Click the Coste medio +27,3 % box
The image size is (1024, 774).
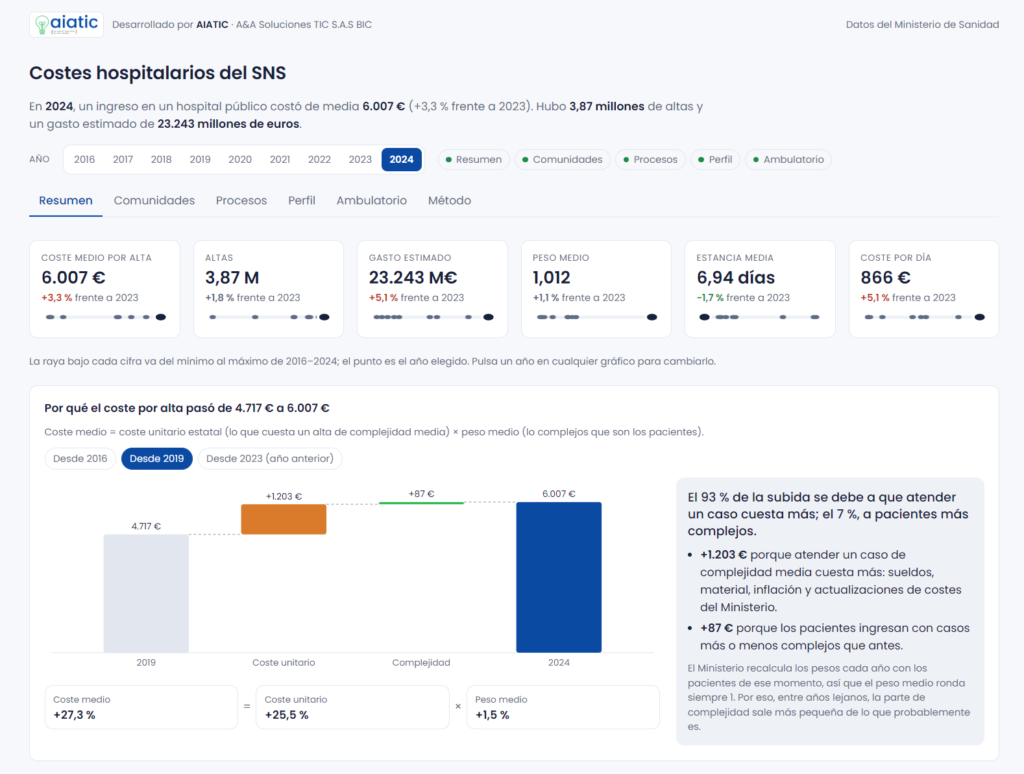pos(141,707)
